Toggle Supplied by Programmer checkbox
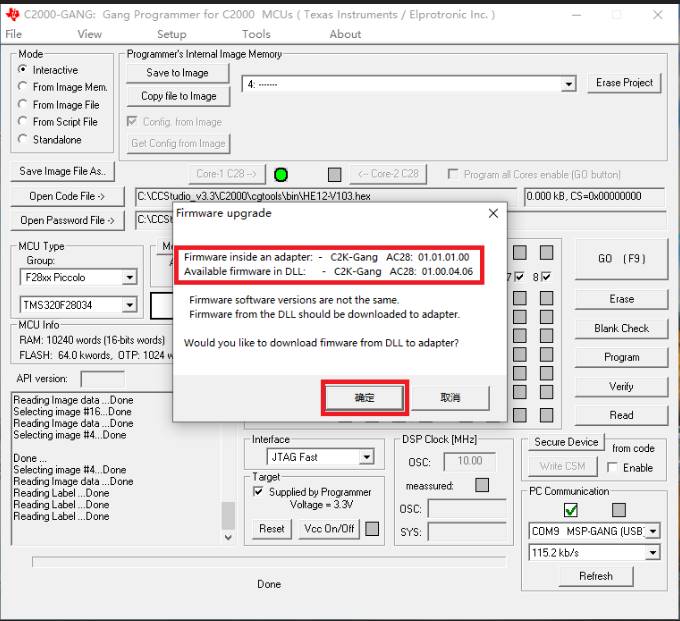This screenshot has width=680, height=621. [x=258, y=491]
